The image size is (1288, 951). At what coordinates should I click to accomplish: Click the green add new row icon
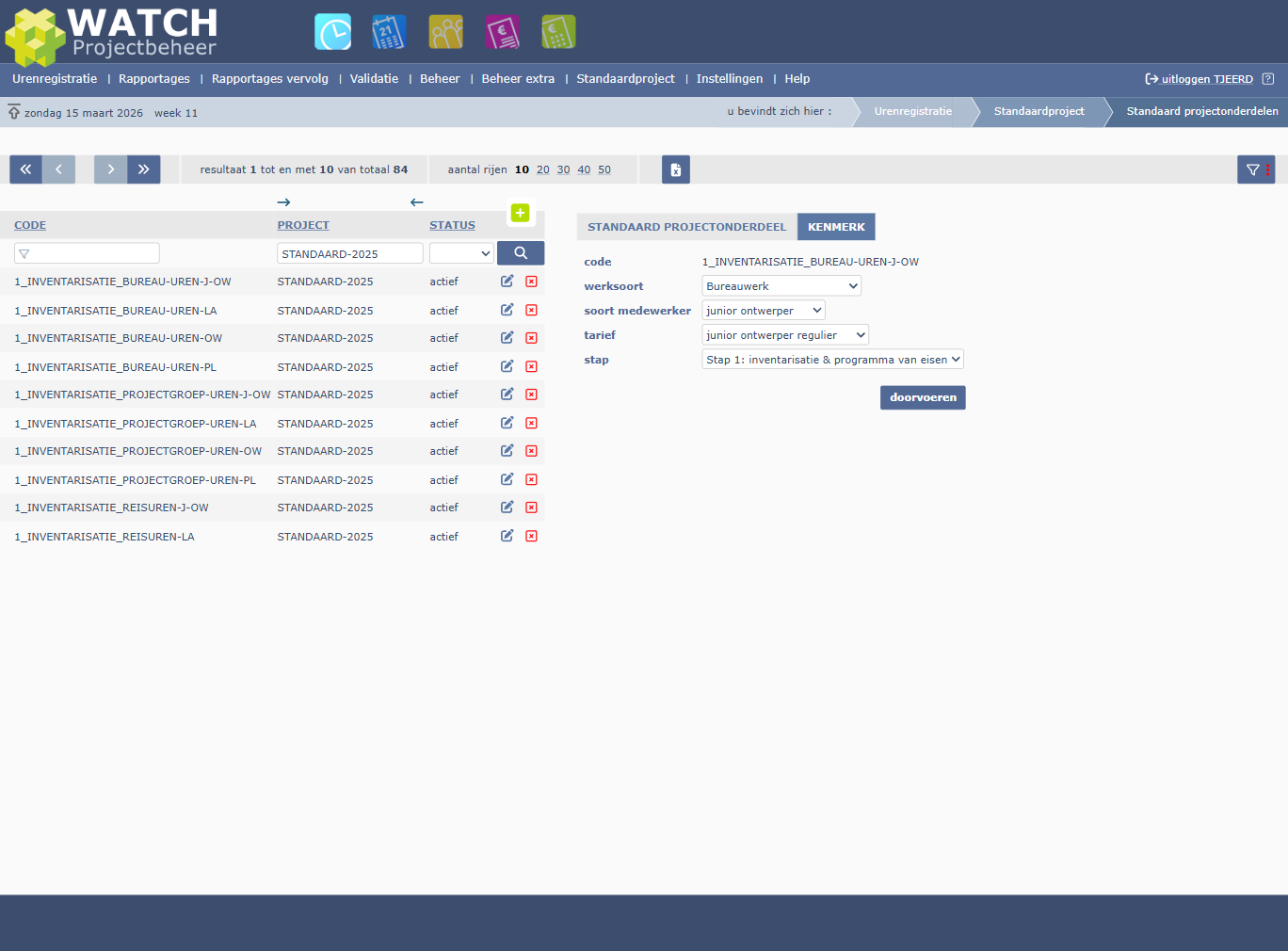[x=520, y=213]
